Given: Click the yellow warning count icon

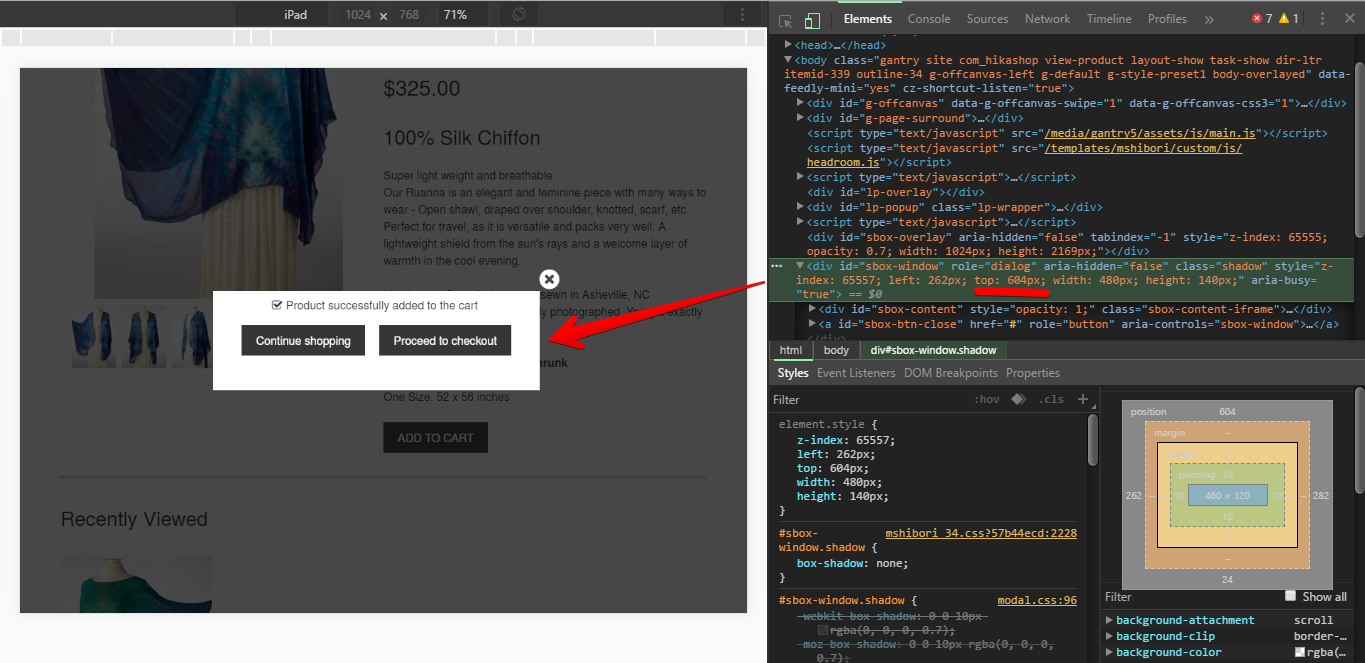Looking at the screenshot, I should click(1284, 19).
